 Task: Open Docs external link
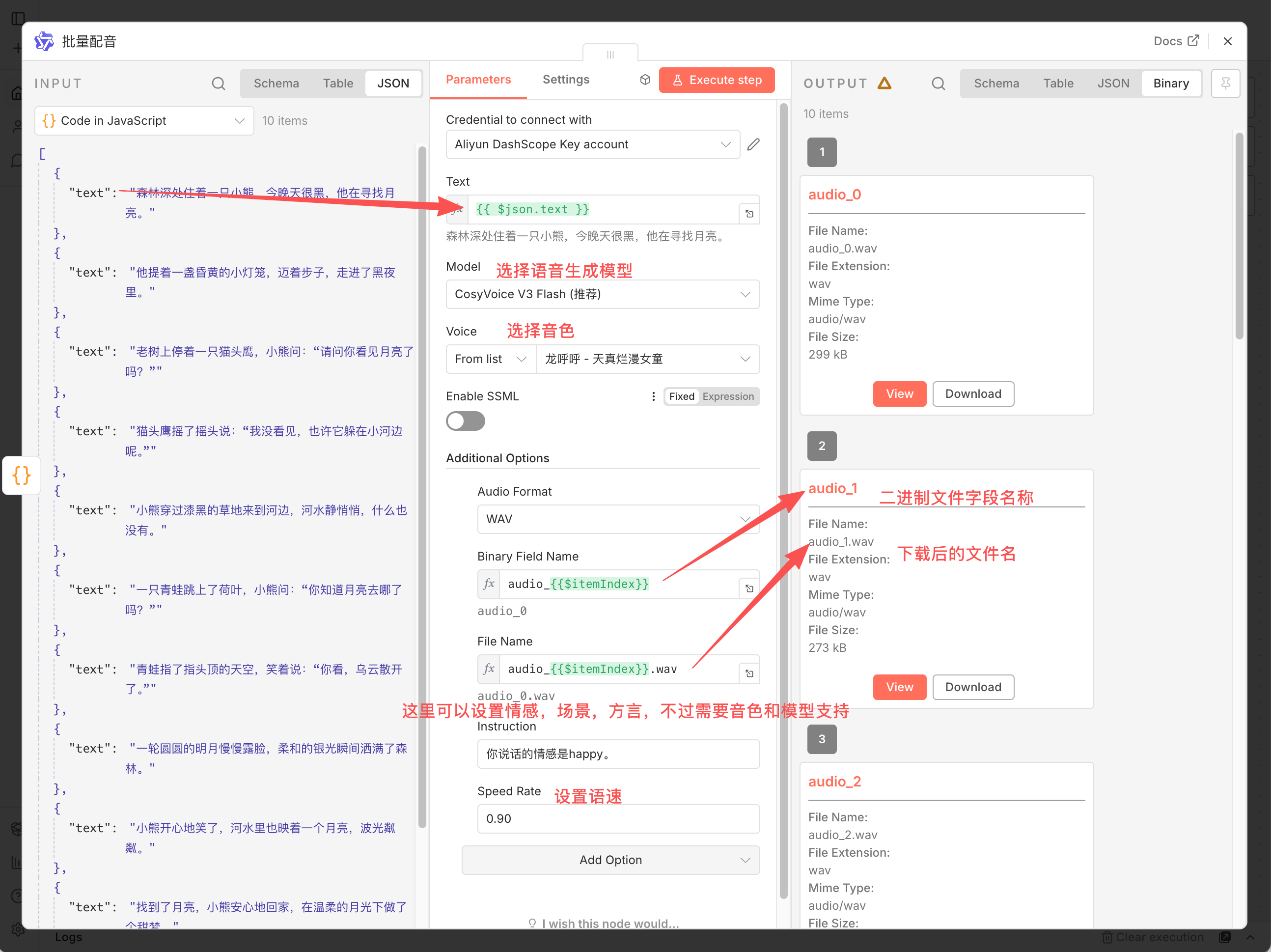(1176, 41)
